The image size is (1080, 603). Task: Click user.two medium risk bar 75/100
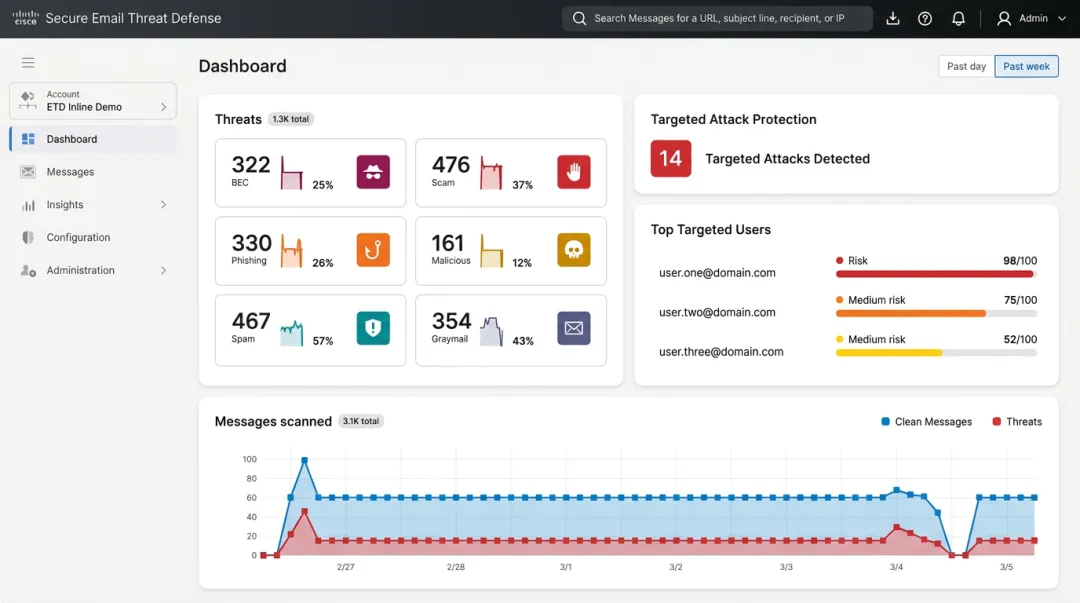coord(936,314)
